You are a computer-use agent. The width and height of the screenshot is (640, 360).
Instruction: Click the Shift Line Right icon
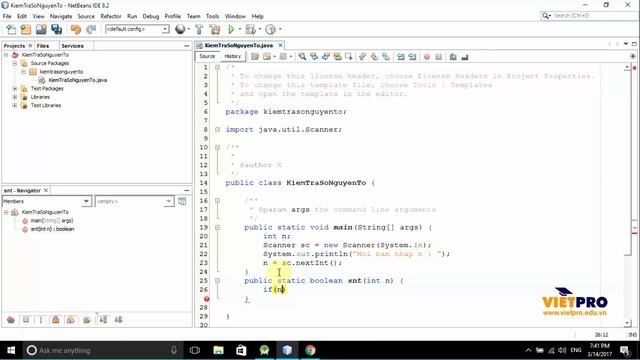pos(412,57)
